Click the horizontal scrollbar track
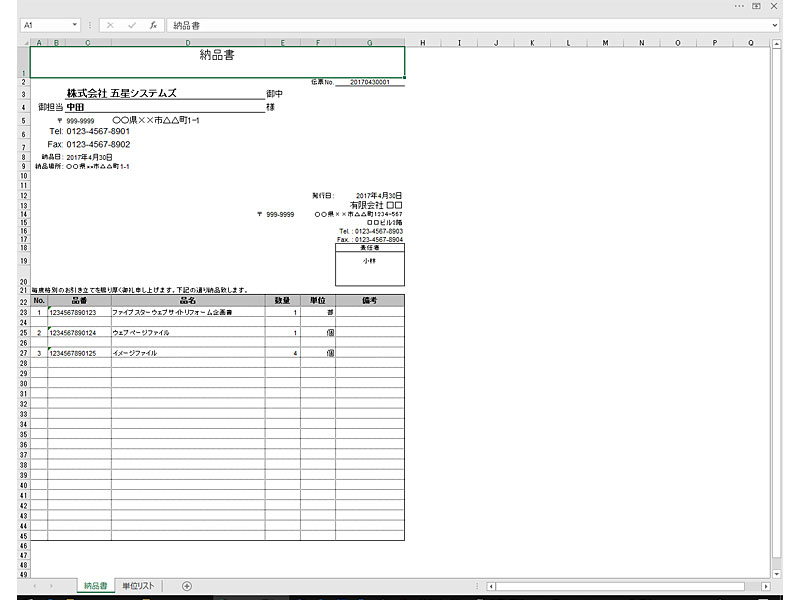The width and height of the screenshot is (800, 600). 620,585
